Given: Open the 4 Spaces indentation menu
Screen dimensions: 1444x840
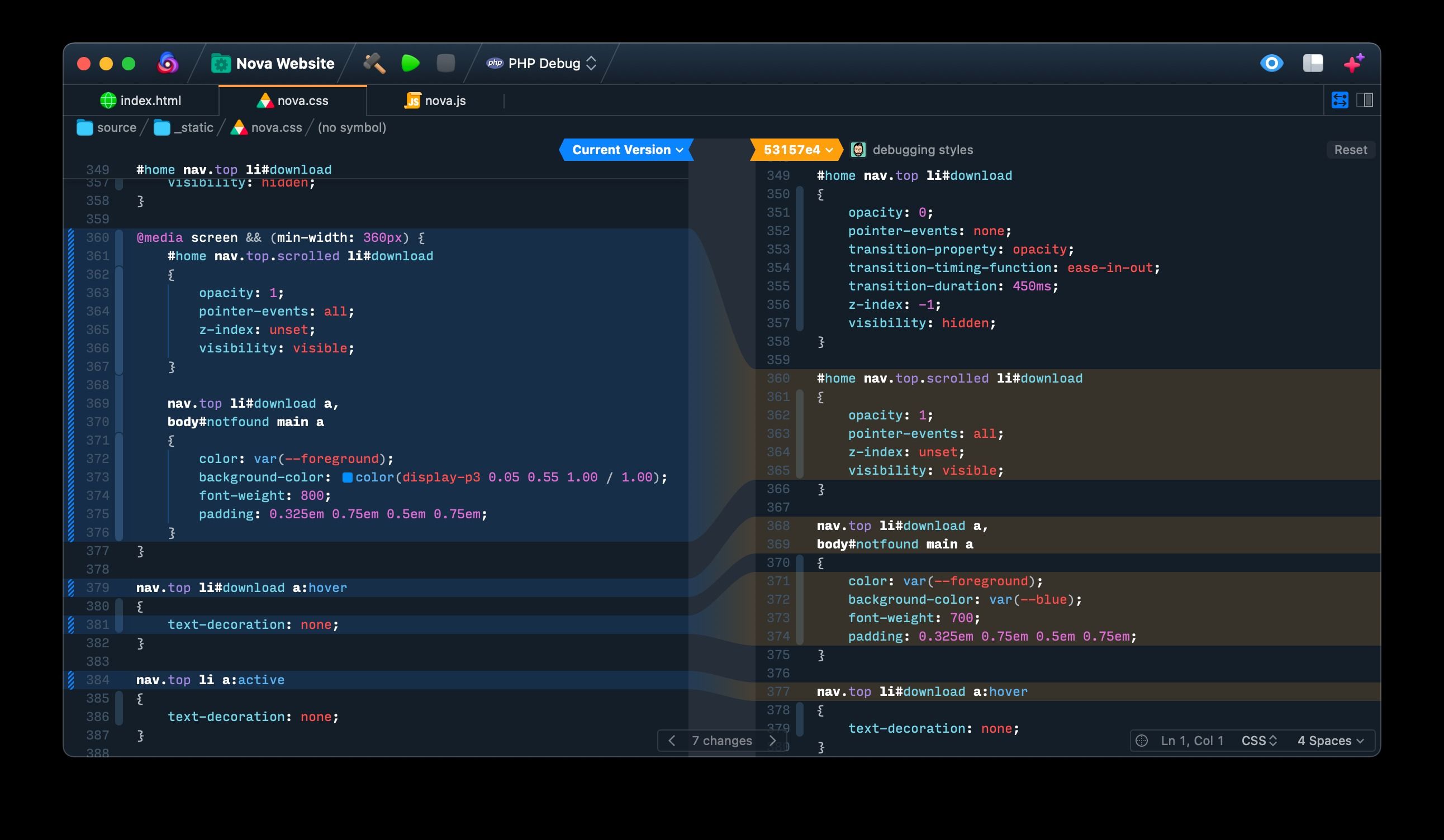Looking at the screenshot, I should pyautogui.click(x=1331, y=741).
